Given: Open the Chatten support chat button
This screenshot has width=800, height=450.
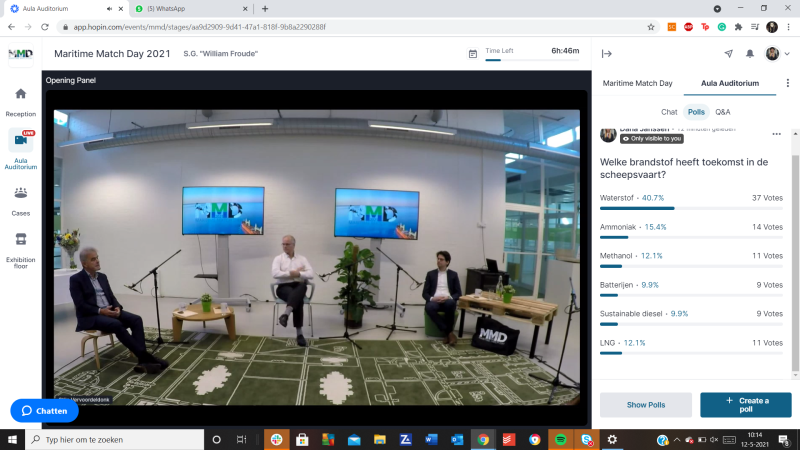Looking at the screenshot, I should (x=44, y=411).
